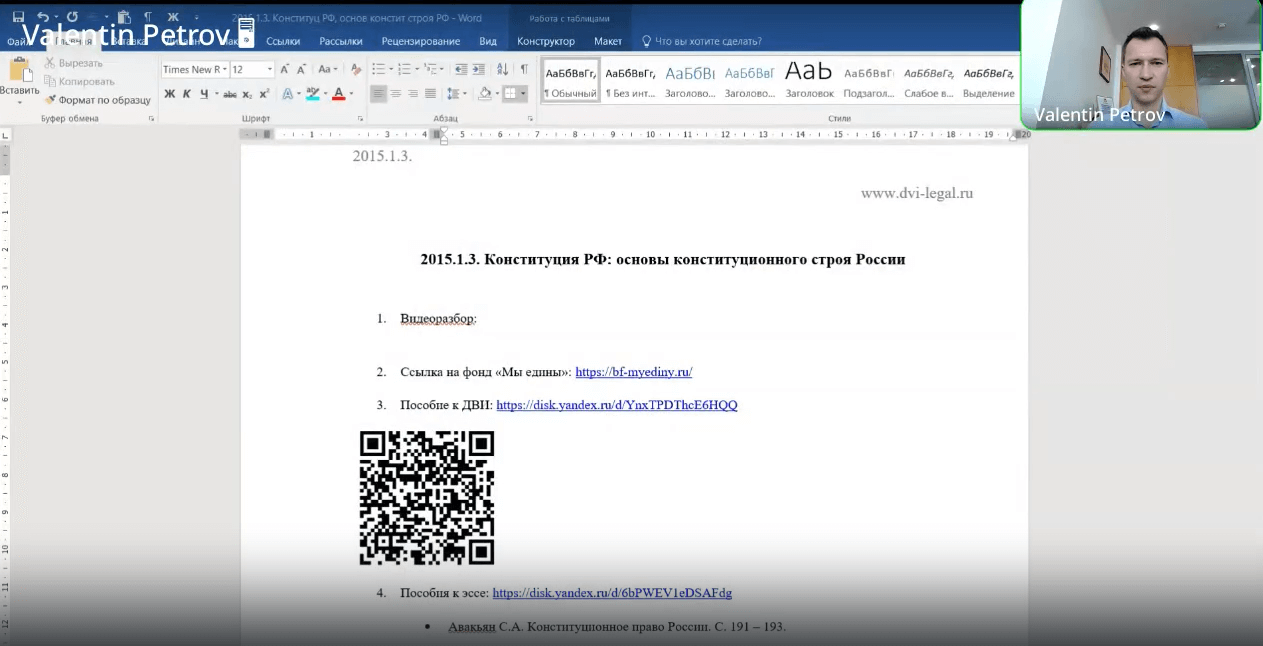Apply table borders with borders icon
Screen dimensions: 1263x646
510,94
